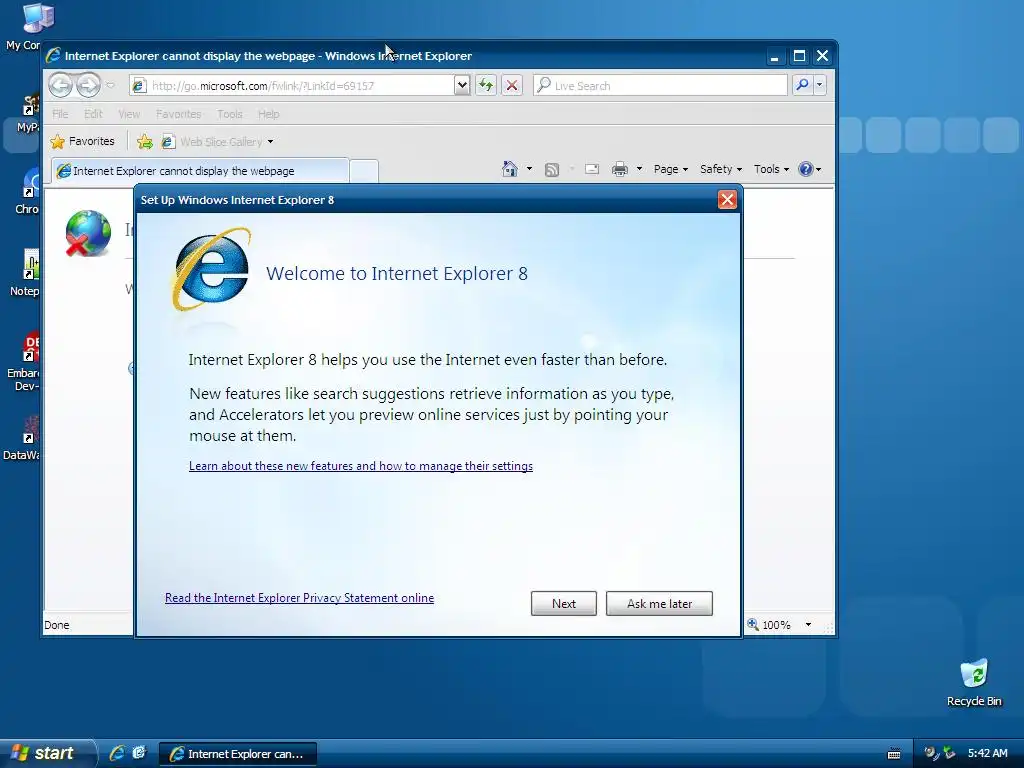The image size is (1024, 768).
Task: Open the Page command menu
Action: pos(671,169)
